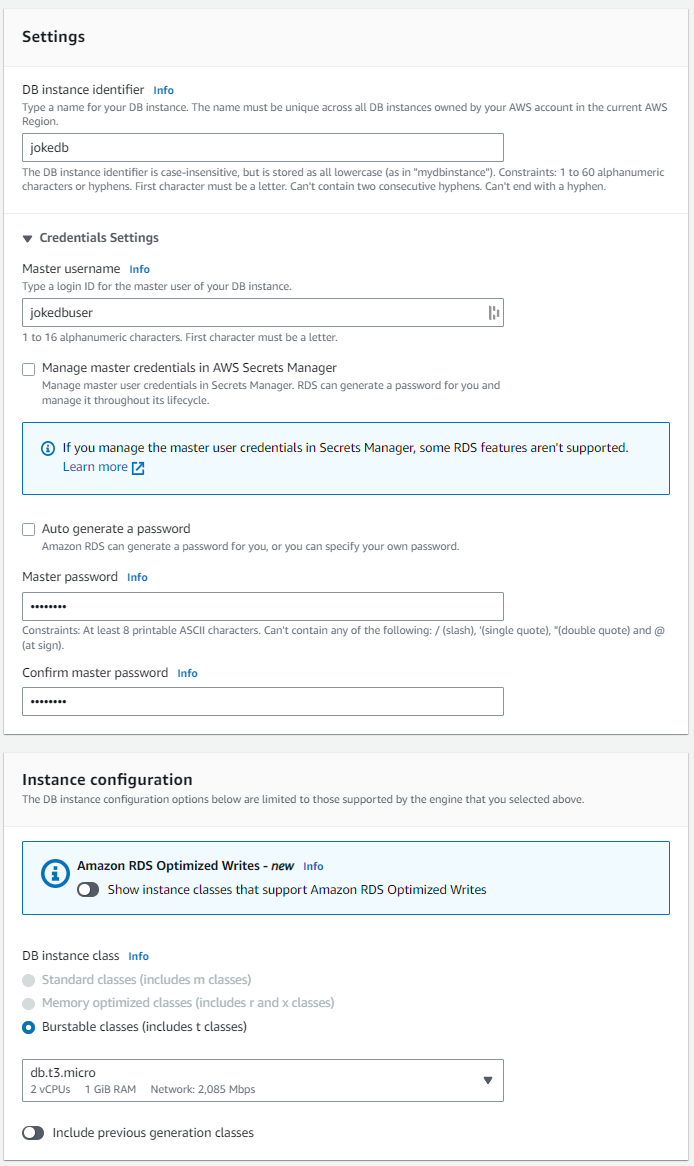The height and width of the screenshot is (1166, 694).
Task: Open Info next to Confirm master password
Action: pos(187,673)
